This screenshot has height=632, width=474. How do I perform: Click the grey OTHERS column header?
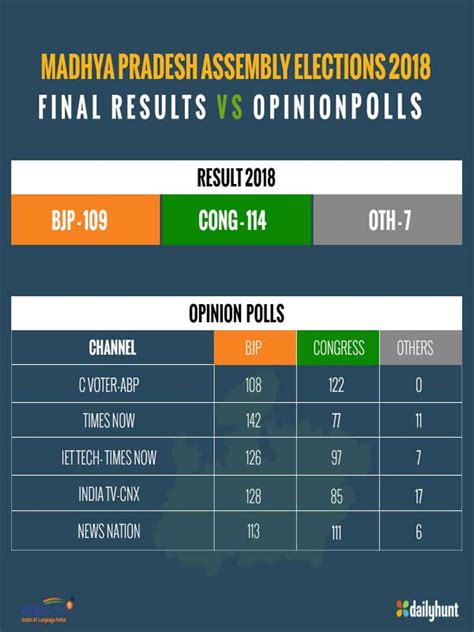pyautogui.click(x=421, y=348)
